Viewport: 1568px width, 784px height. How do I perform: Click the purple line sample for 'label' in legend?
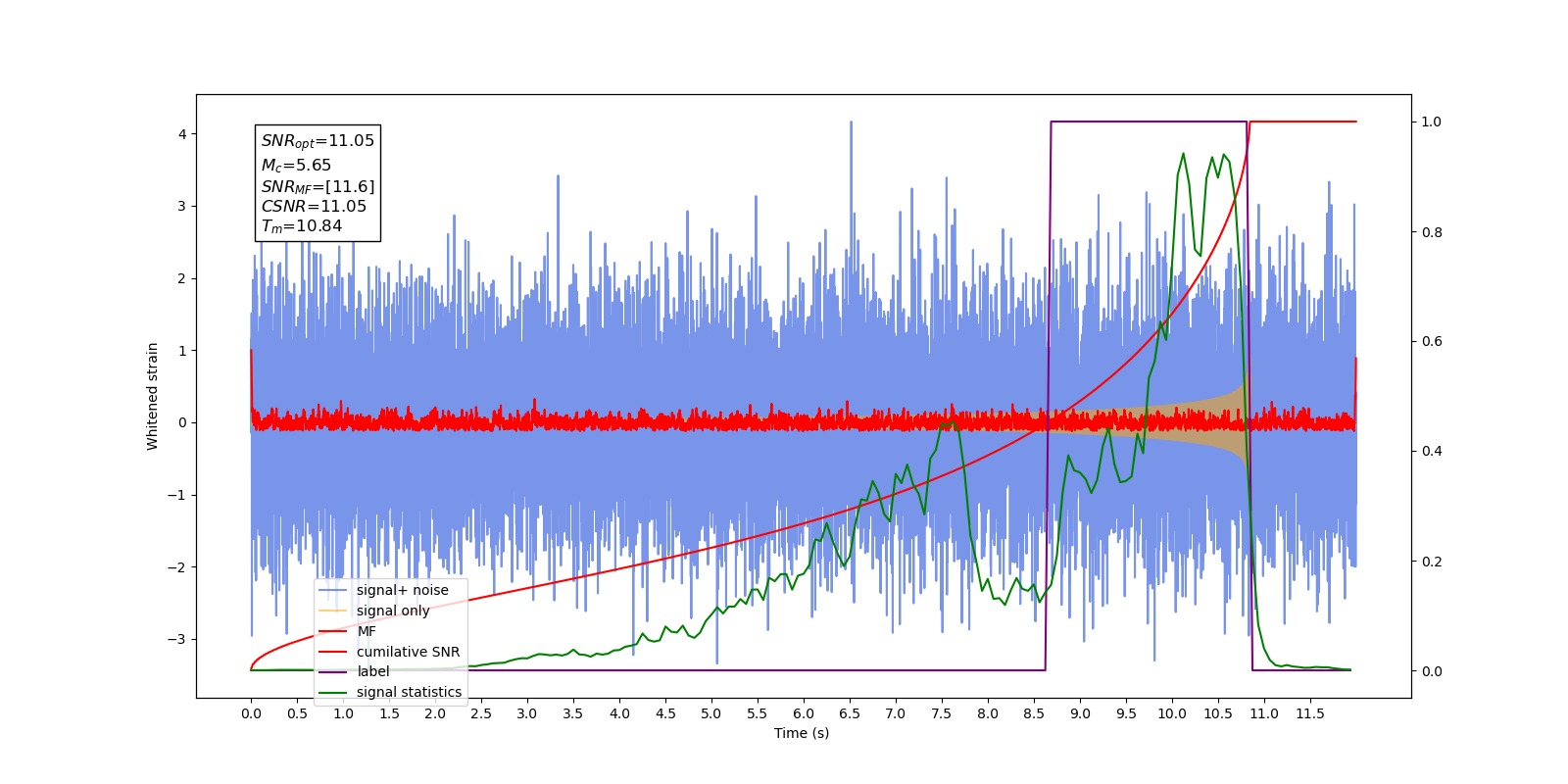pyautogui.click(x=334, y=671)
